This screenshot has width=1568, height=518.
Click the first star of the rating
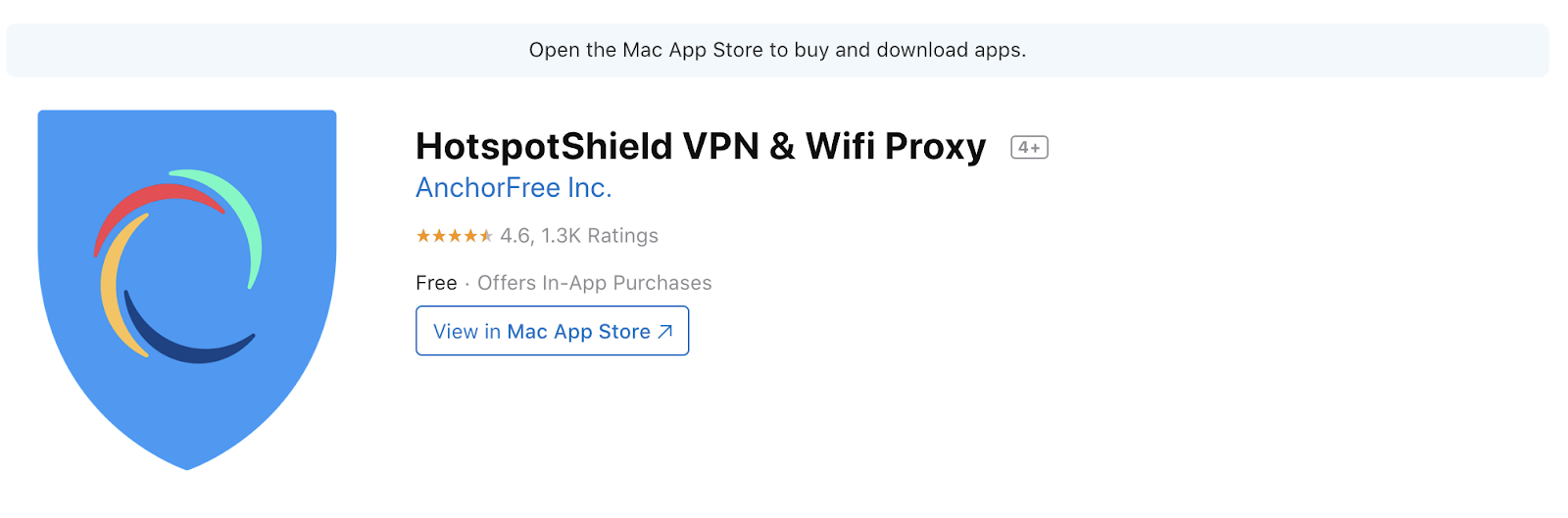[x=423, y=236]
